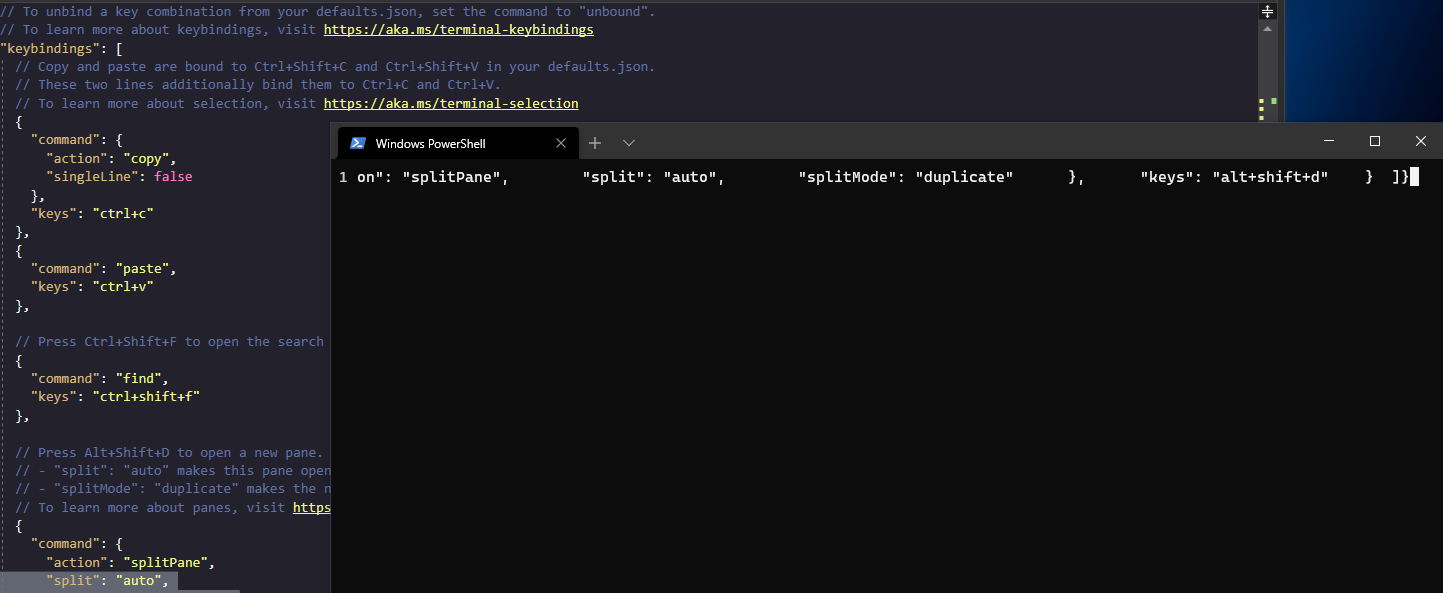Open a new terminal tab with the plus icon

coord(594,143)
